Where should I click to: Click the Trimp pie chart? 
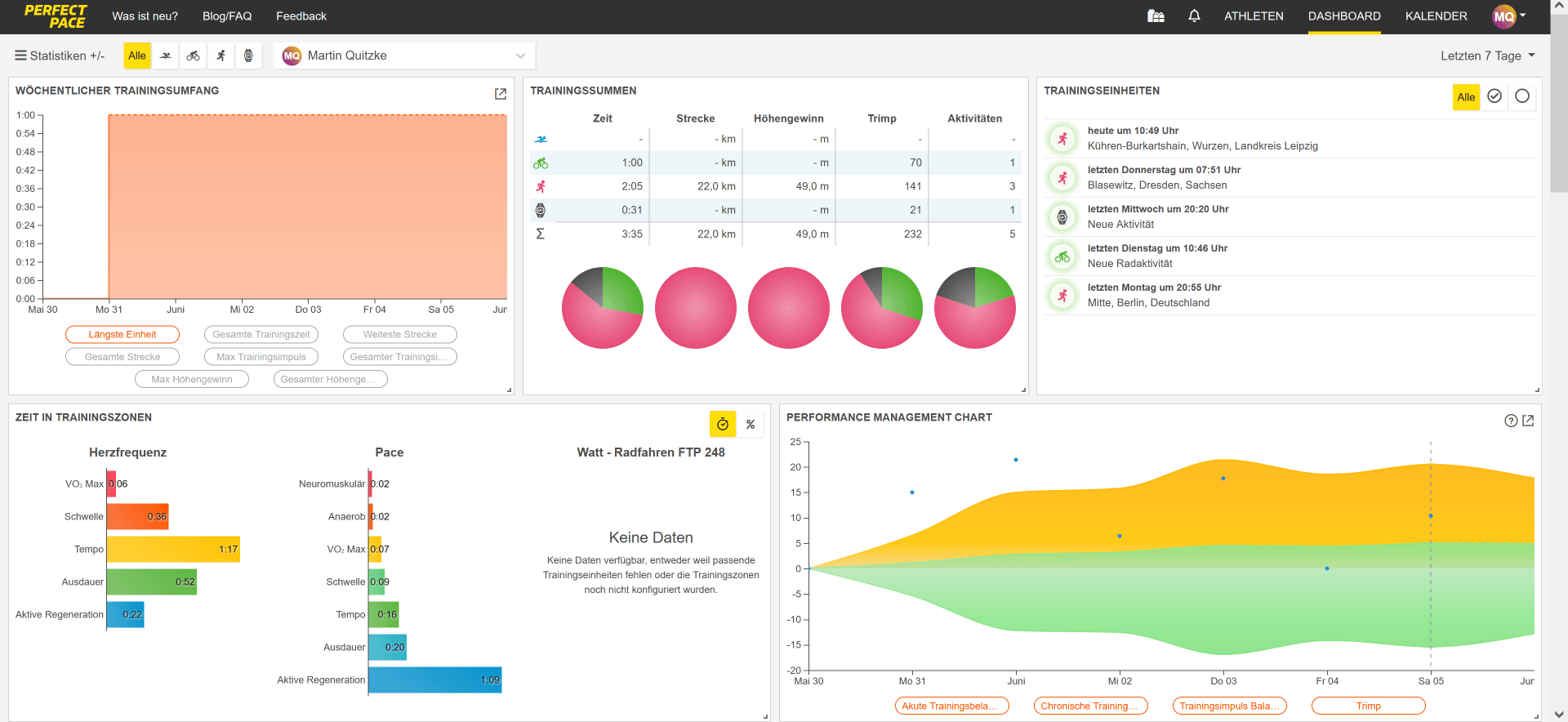[882, 308]
